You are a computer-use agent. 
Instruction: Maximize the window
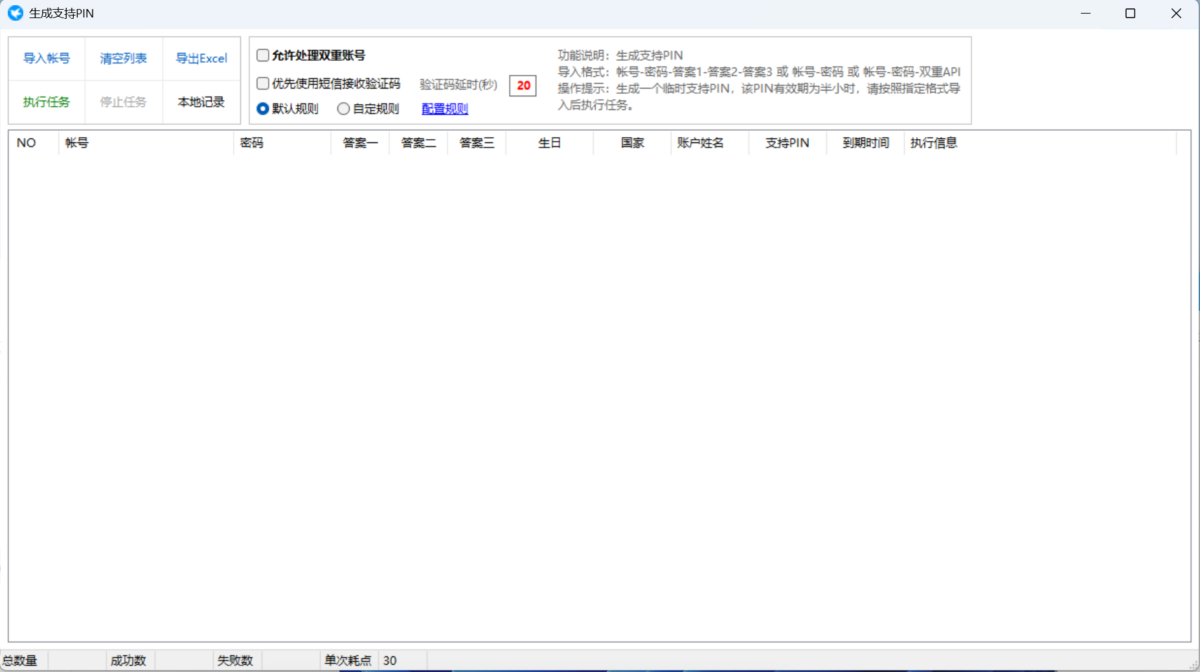(1130, 13)
